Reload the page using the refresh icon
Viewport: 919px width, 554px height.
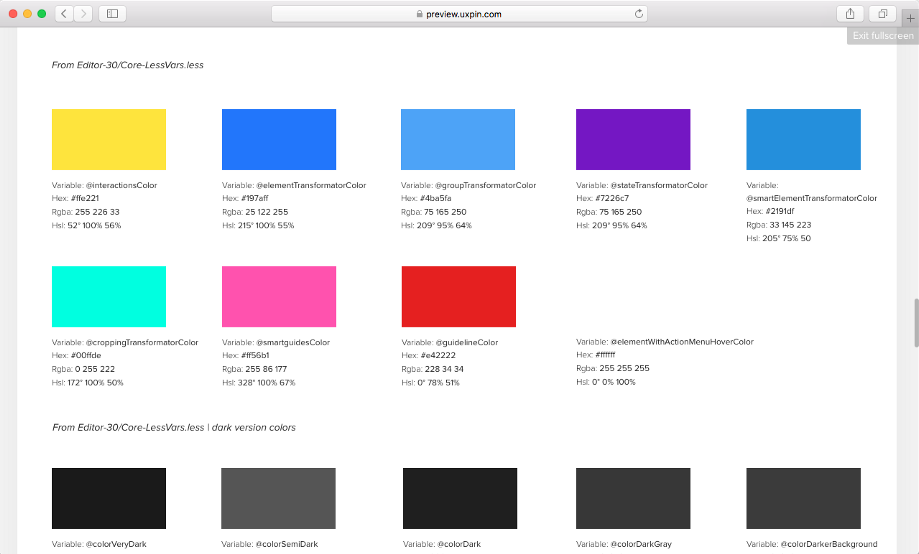coord(639,14)
